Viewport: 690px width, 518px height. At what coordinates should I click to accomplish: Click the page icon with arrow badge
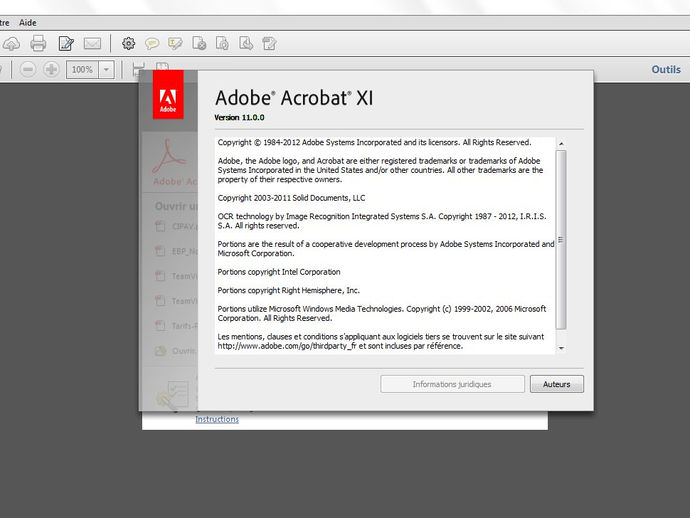(246, 43)
